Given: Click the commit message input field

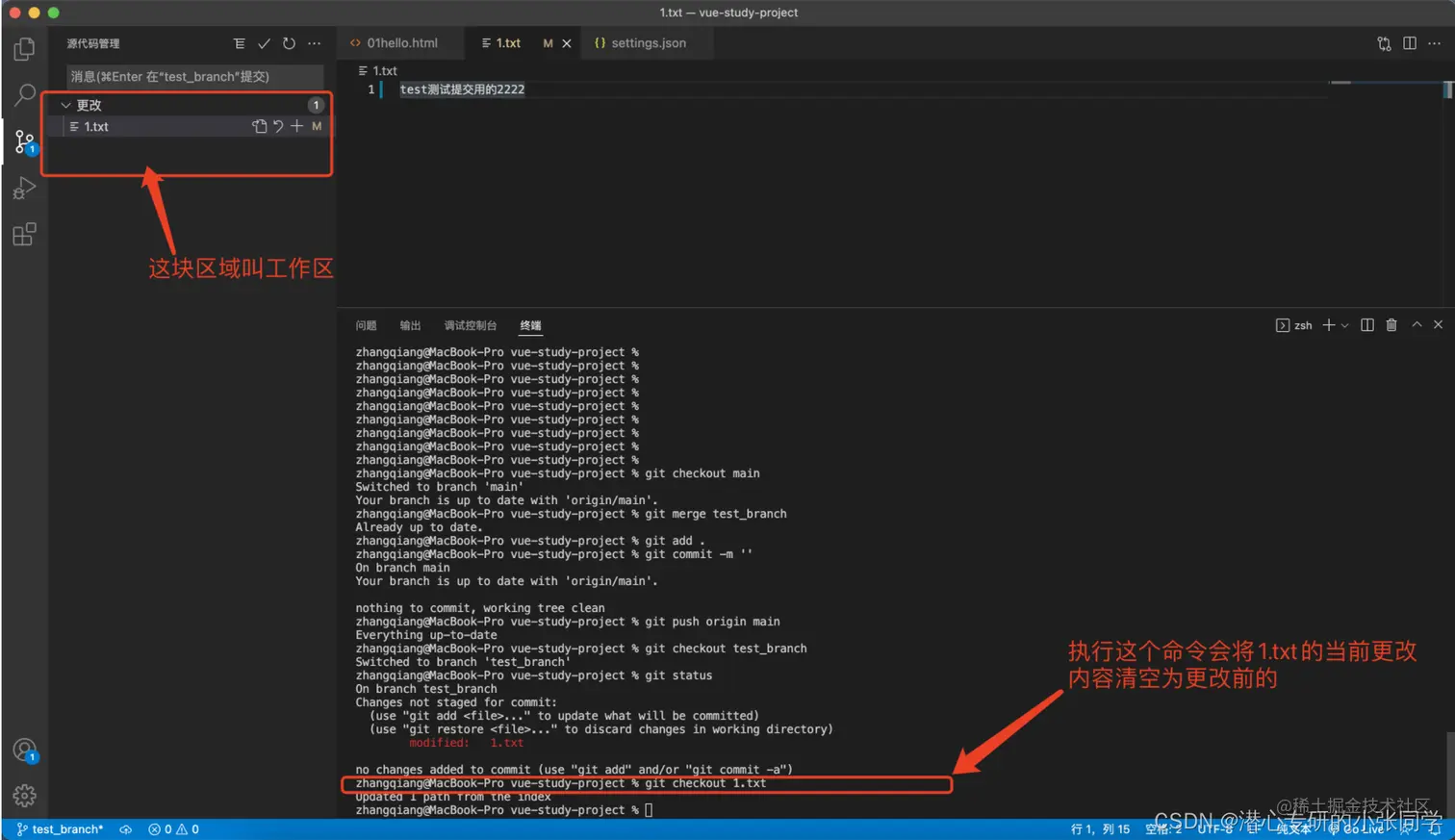Looking at the screenshot, I should [x=195, y=76].
